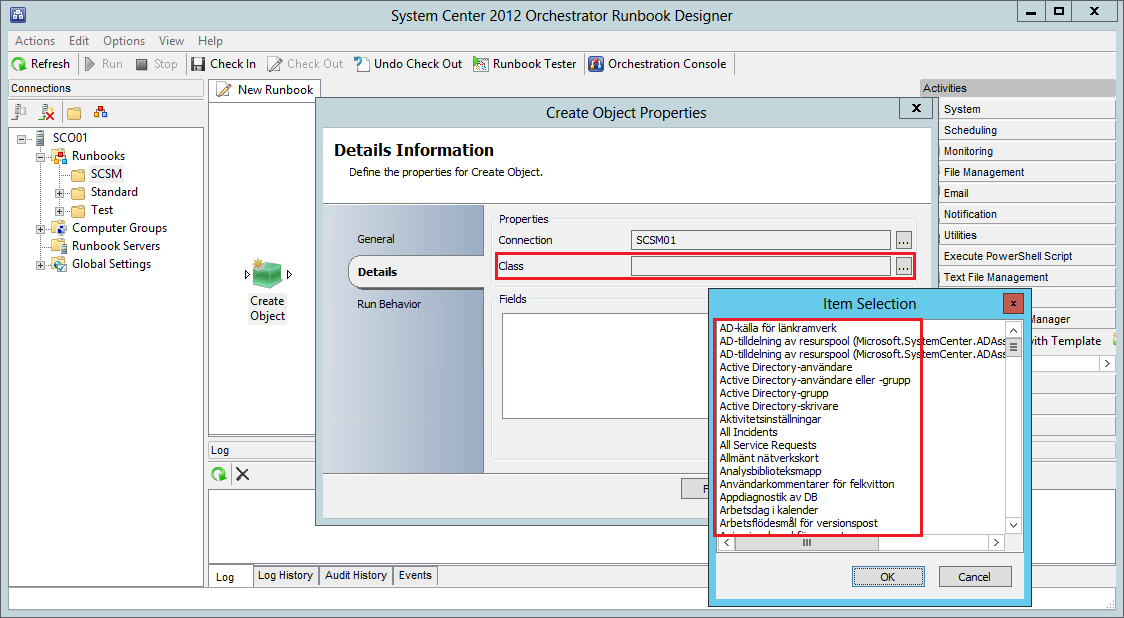Expand the Global Settings node

point(41,265)
